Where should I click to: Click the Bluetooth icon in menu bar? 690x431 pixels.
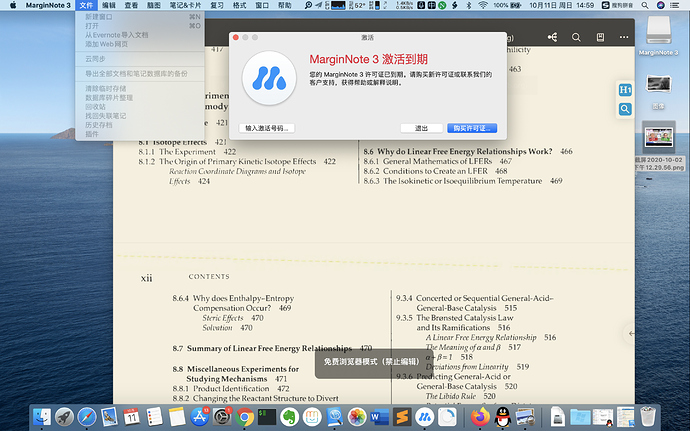[x=469, y=5]
